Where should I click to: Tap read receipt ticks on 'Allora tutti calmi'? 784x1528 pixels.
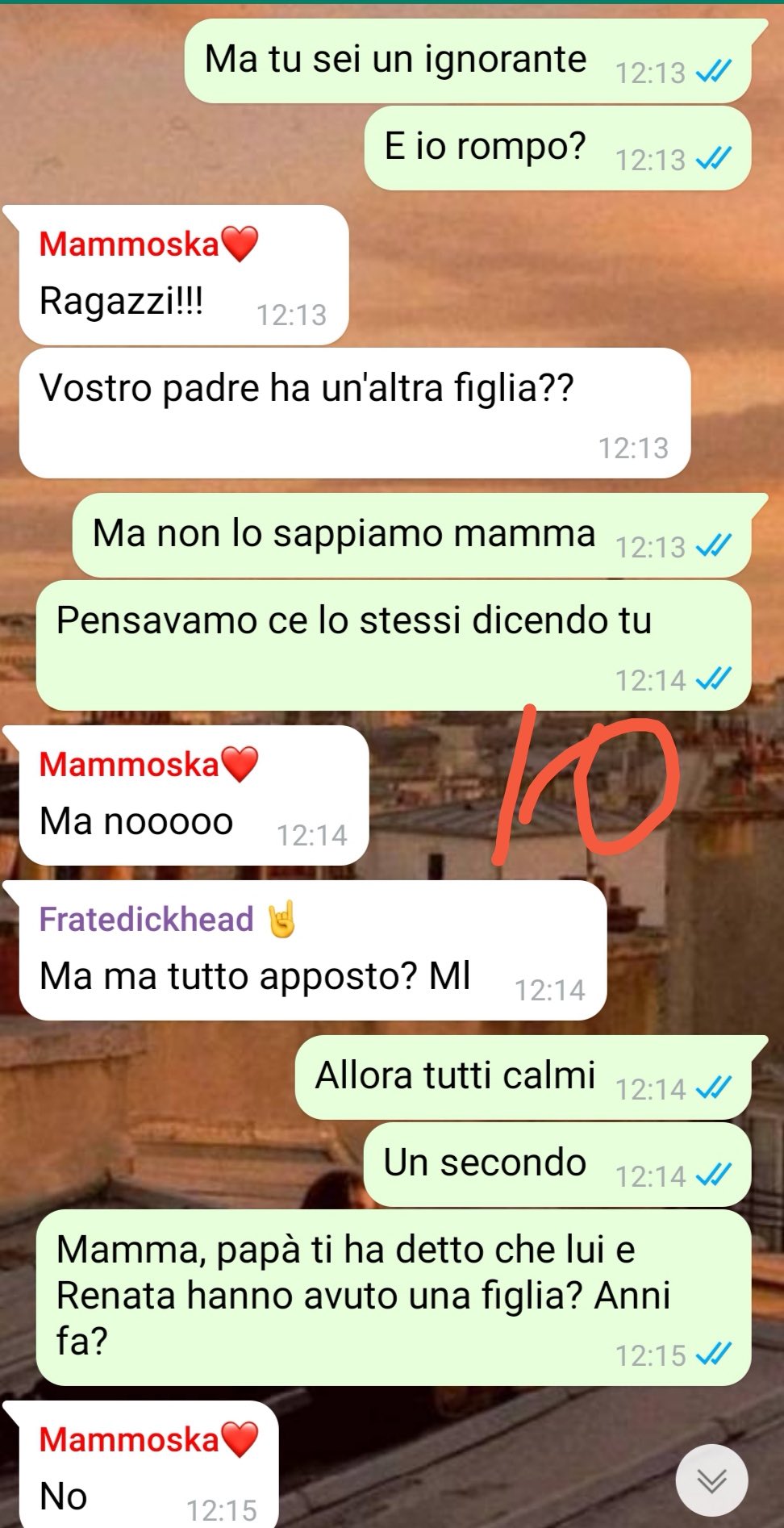click(x=713, y=1089)
